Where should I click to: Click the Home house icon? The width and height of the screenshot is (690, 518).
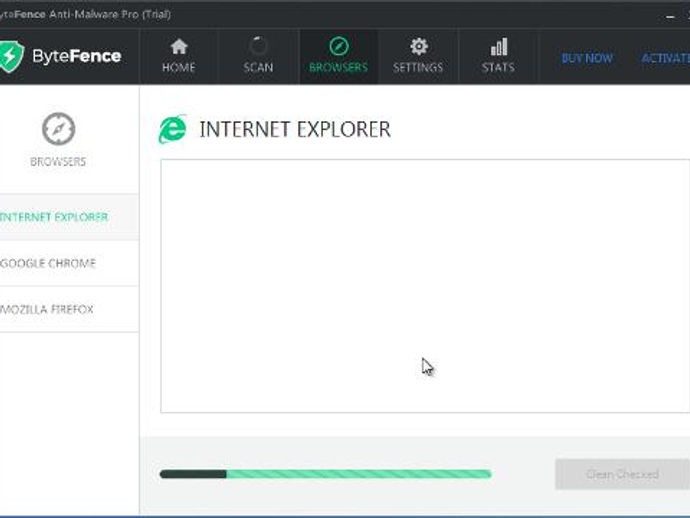click(179, 47)
